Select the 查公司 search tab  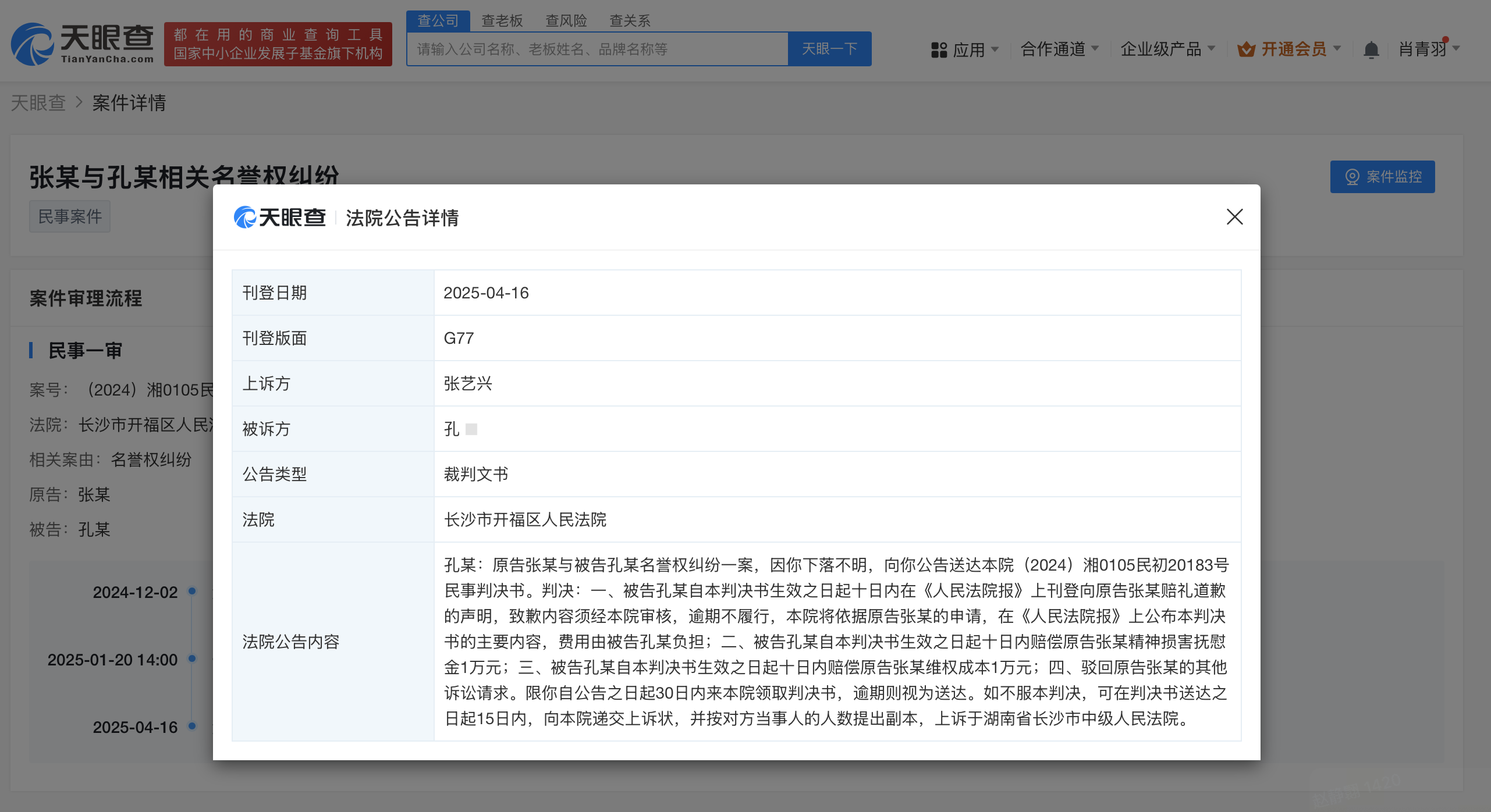(438, 21)
